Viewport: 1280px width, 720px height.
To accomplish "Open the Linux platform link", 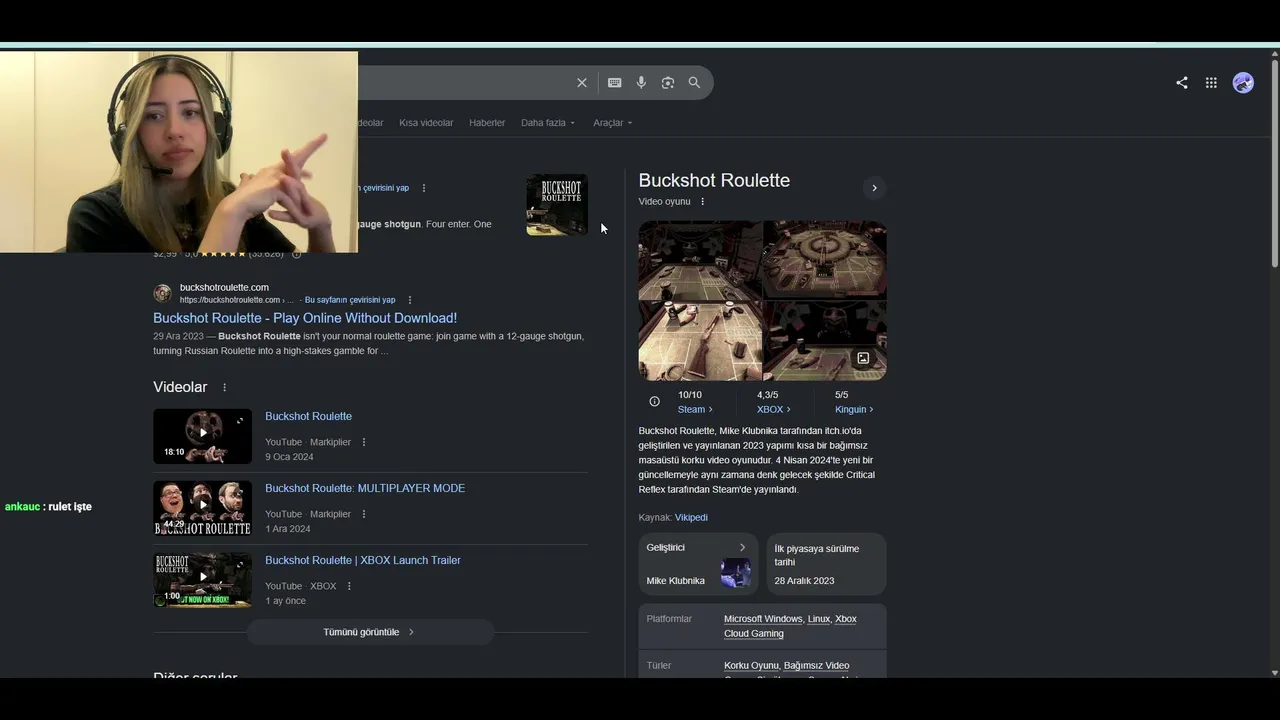I will point(819,619).
